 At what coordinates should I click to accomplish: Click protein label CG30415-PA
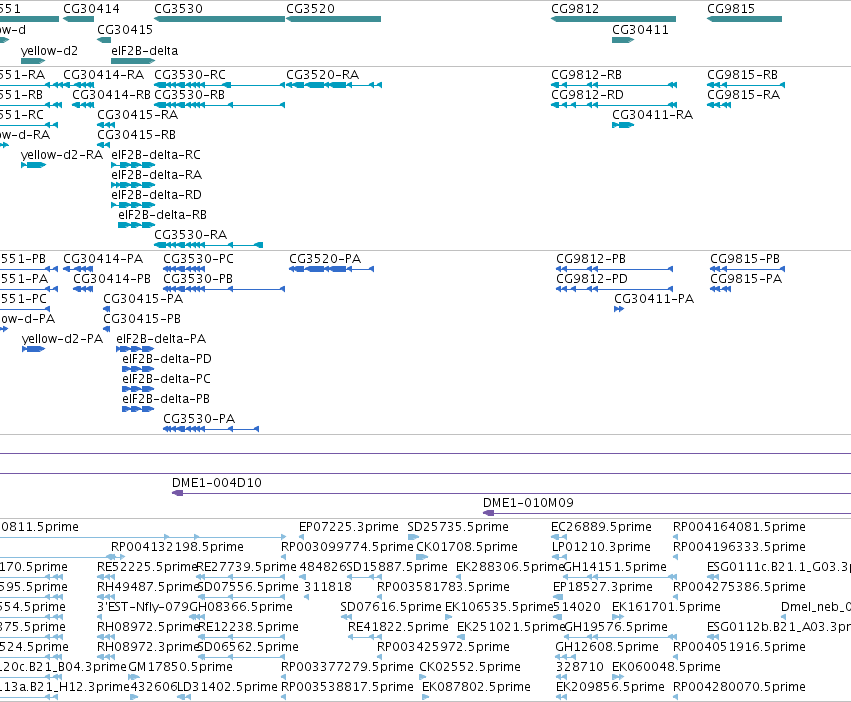pos(143,300)
